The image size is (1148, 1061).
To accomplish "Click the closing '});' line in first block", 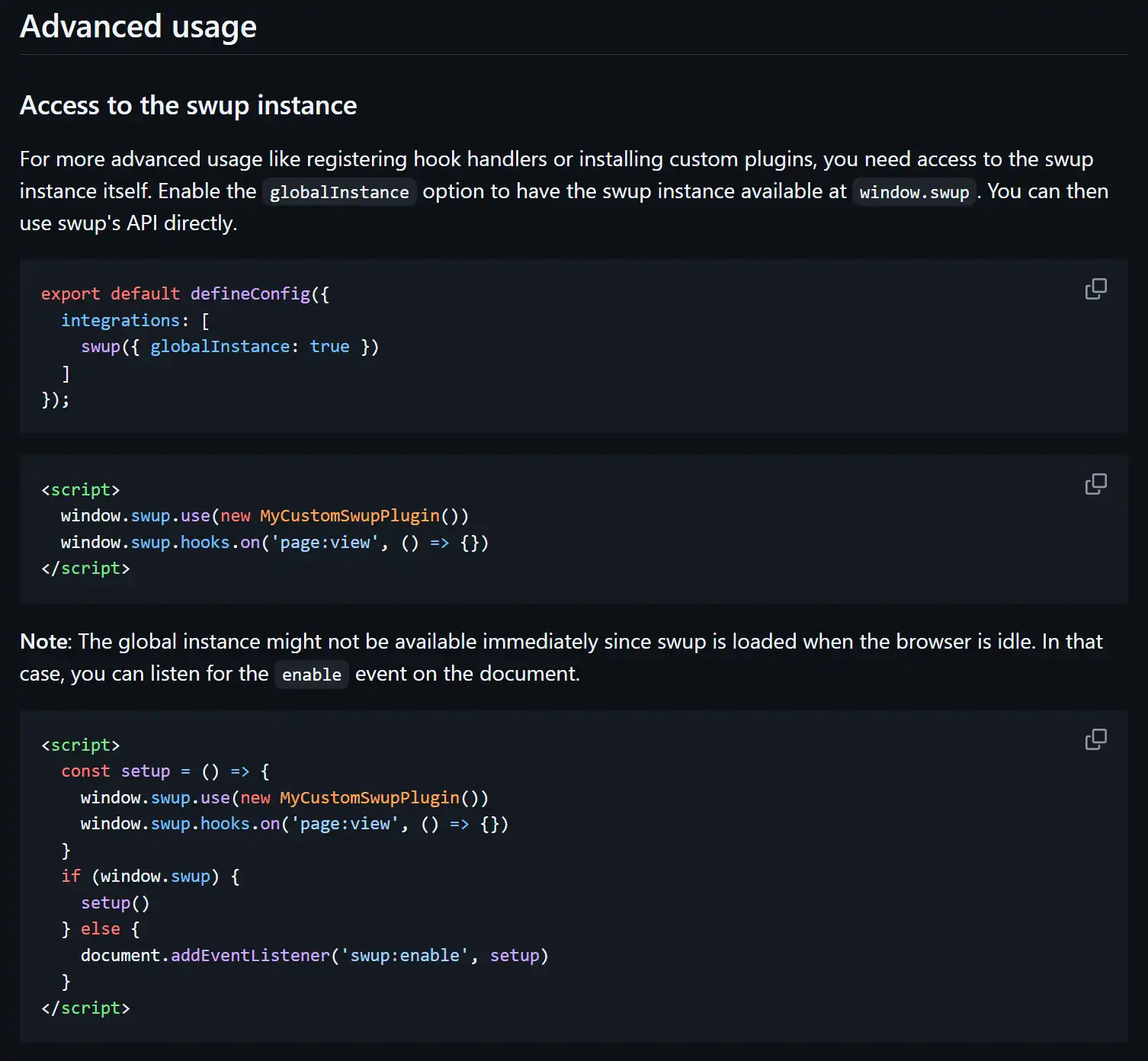I will [x=56, y=399].
